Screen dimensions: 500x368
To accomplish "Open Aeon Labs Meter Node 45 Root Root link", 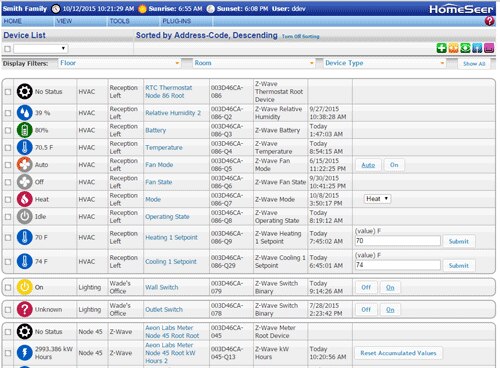I will pyautogui.click(x=172, y=332).
